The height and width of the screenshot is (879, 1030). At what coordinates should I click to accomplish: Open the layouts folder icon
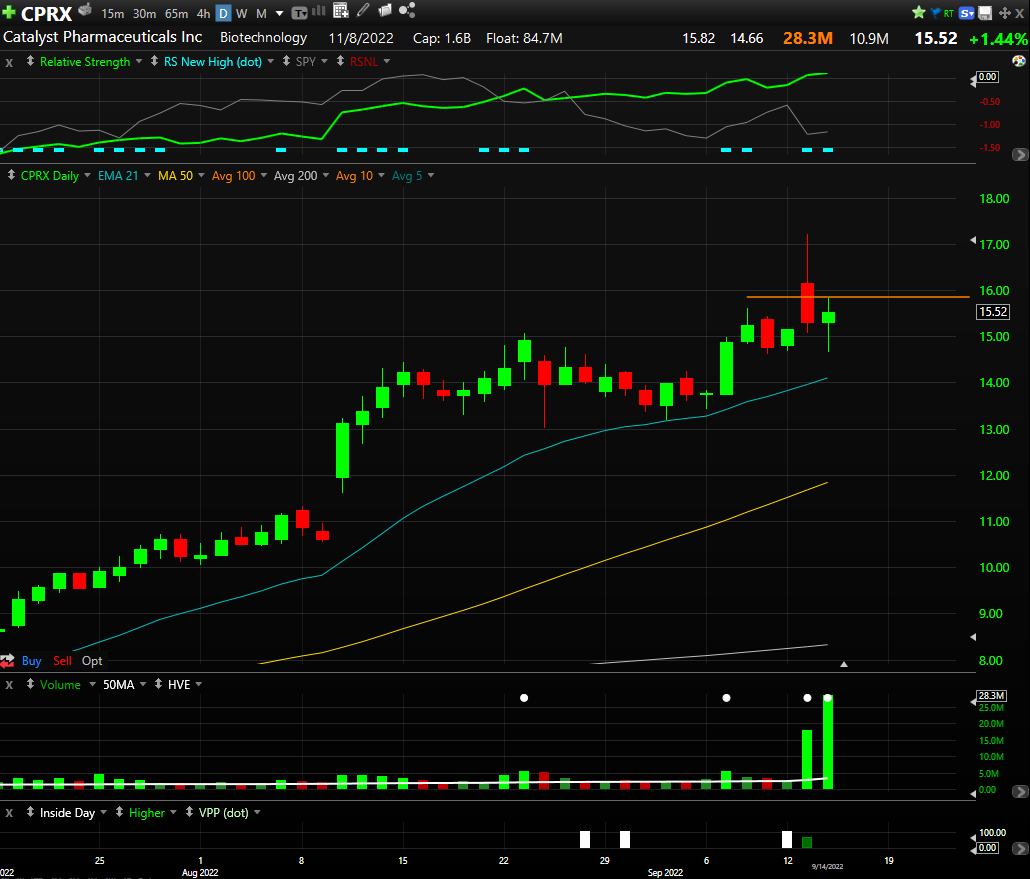click(x=385, y=10)
